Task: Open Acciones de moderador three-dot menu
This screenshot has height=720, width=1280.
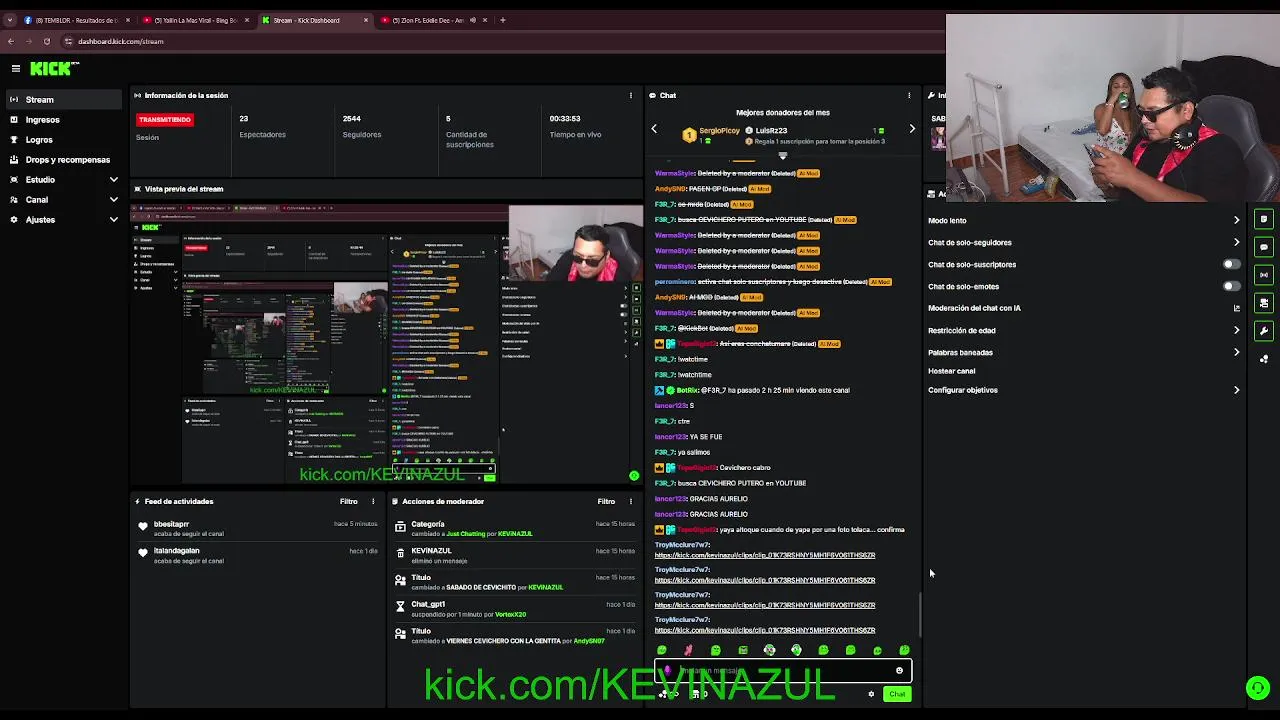Action: pos(631,502)
